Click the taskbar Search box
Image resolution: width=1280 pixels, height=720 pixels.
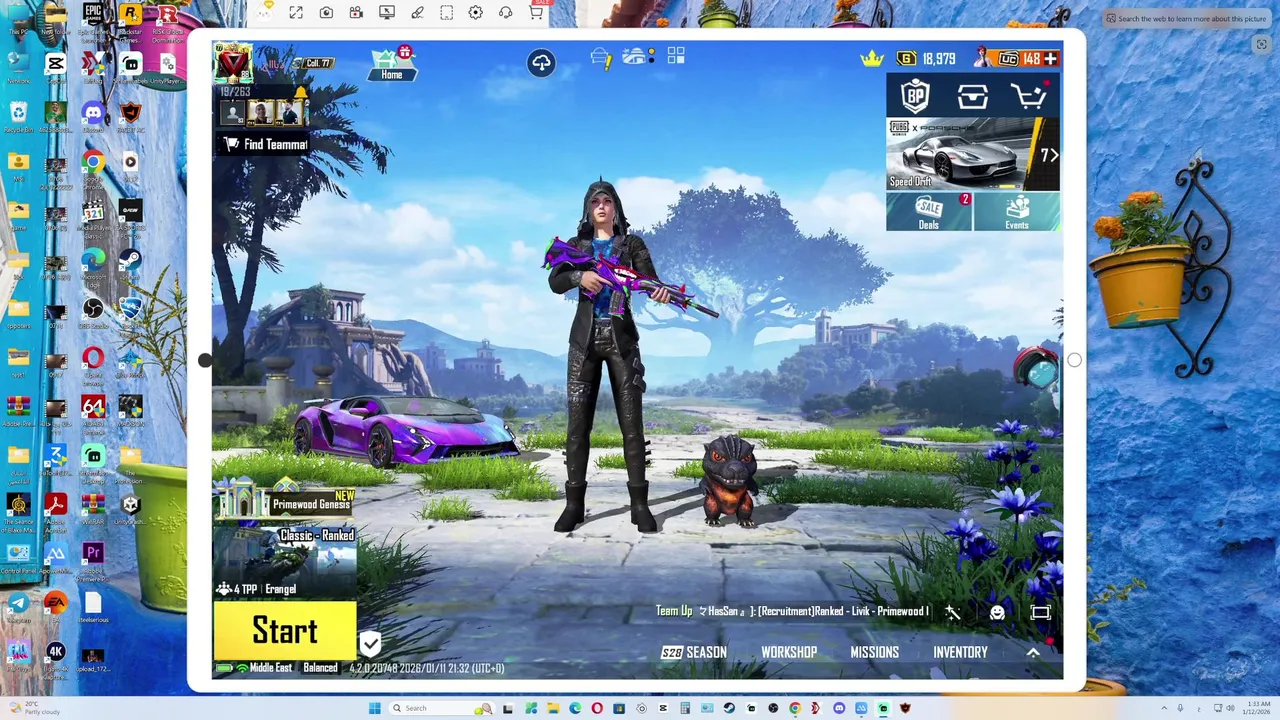[440, 708]
